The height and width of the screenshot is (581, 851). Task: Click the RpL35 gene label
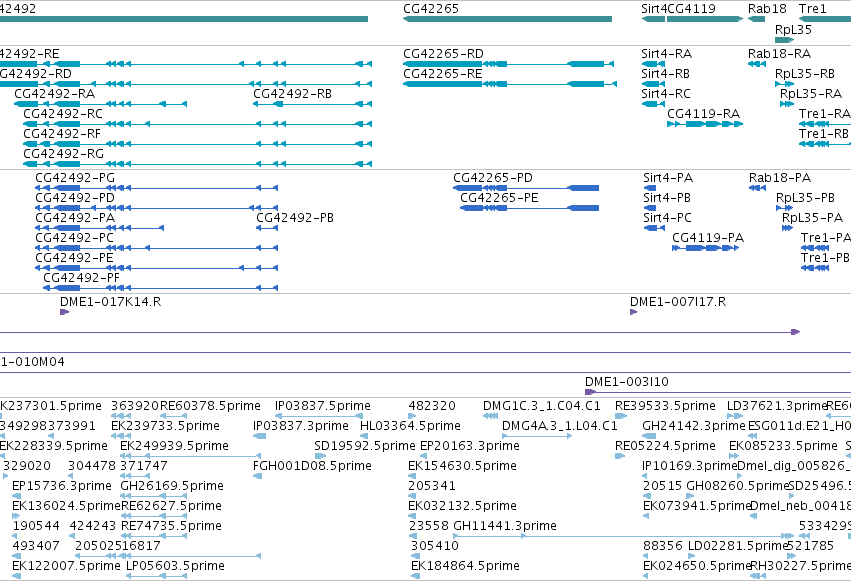793,30
